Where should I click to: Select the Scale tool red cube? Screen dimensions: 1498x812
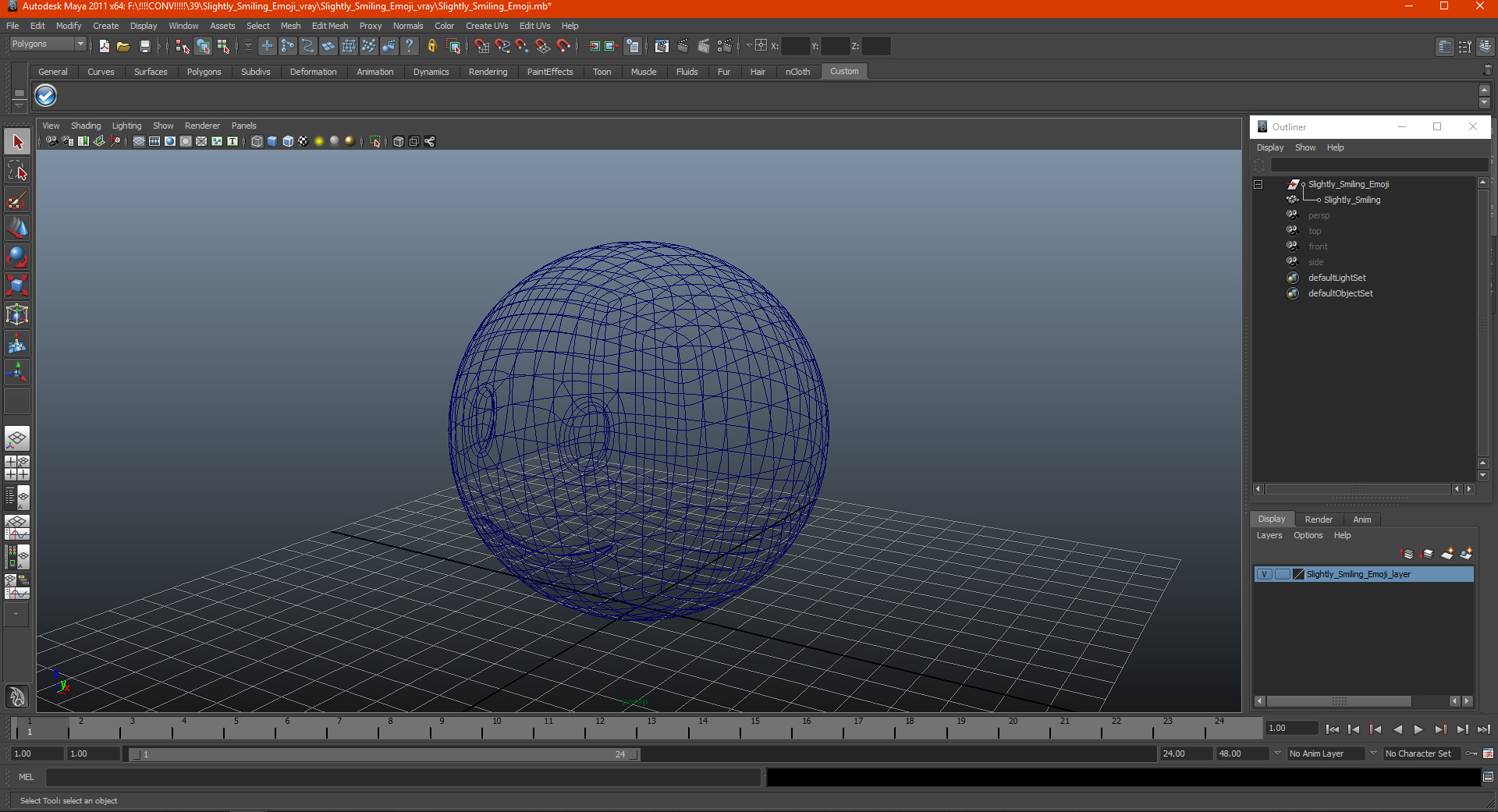coord(17,285)
